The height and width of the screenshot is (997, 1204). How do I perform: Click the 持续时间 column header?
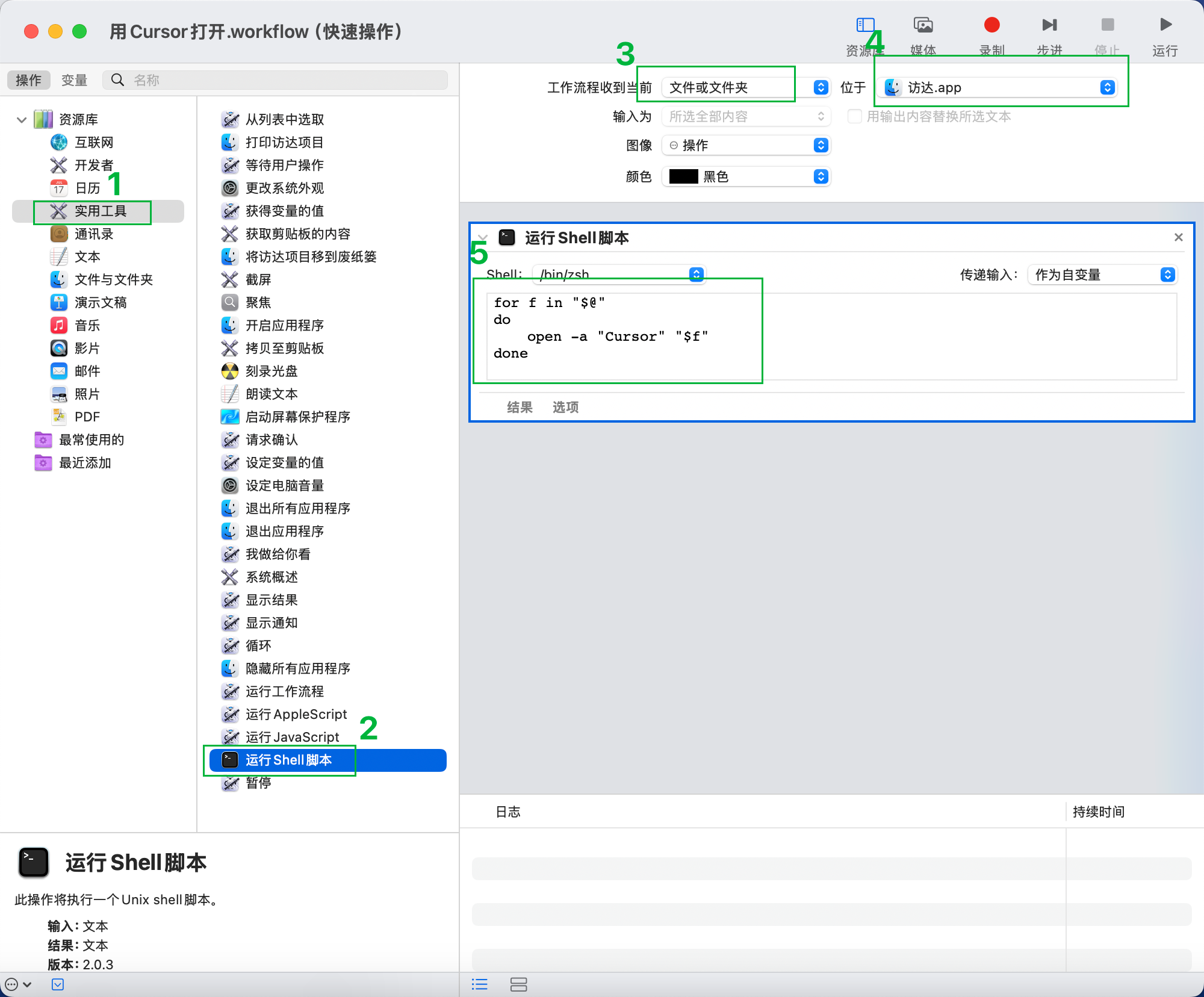click(x=1099, y=812)
